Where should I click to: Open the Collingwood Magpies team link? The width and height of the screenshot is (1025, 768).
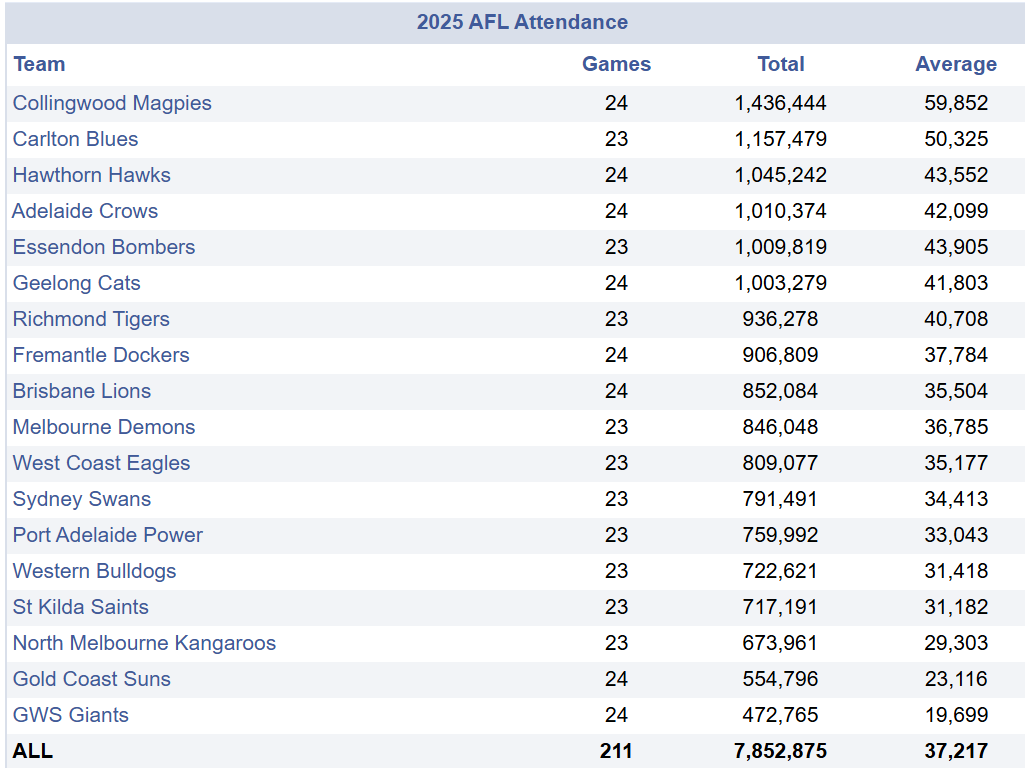coord(112,103)
